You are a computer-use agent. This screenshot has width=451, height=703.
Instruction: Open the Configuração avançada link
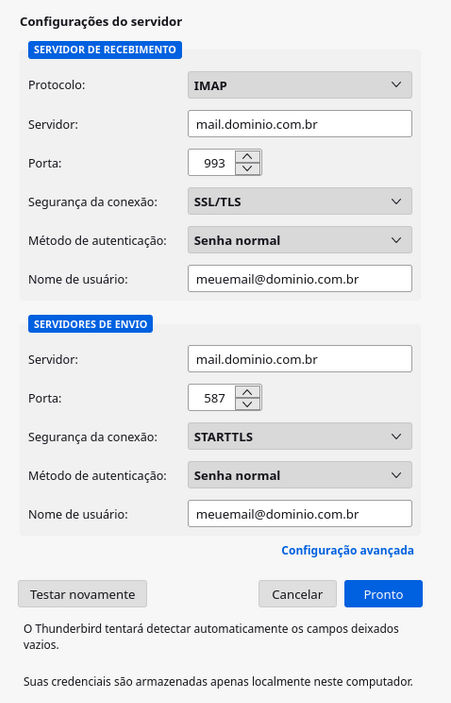[347, 550]
